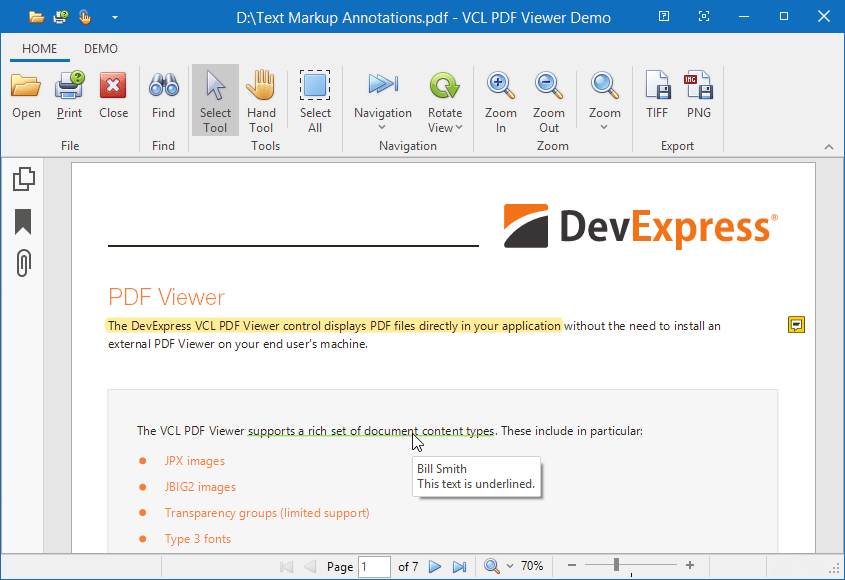Click the 70% zoom value
Screen dimensions: 845x580
pyautogui.click(x=532, y=566)
